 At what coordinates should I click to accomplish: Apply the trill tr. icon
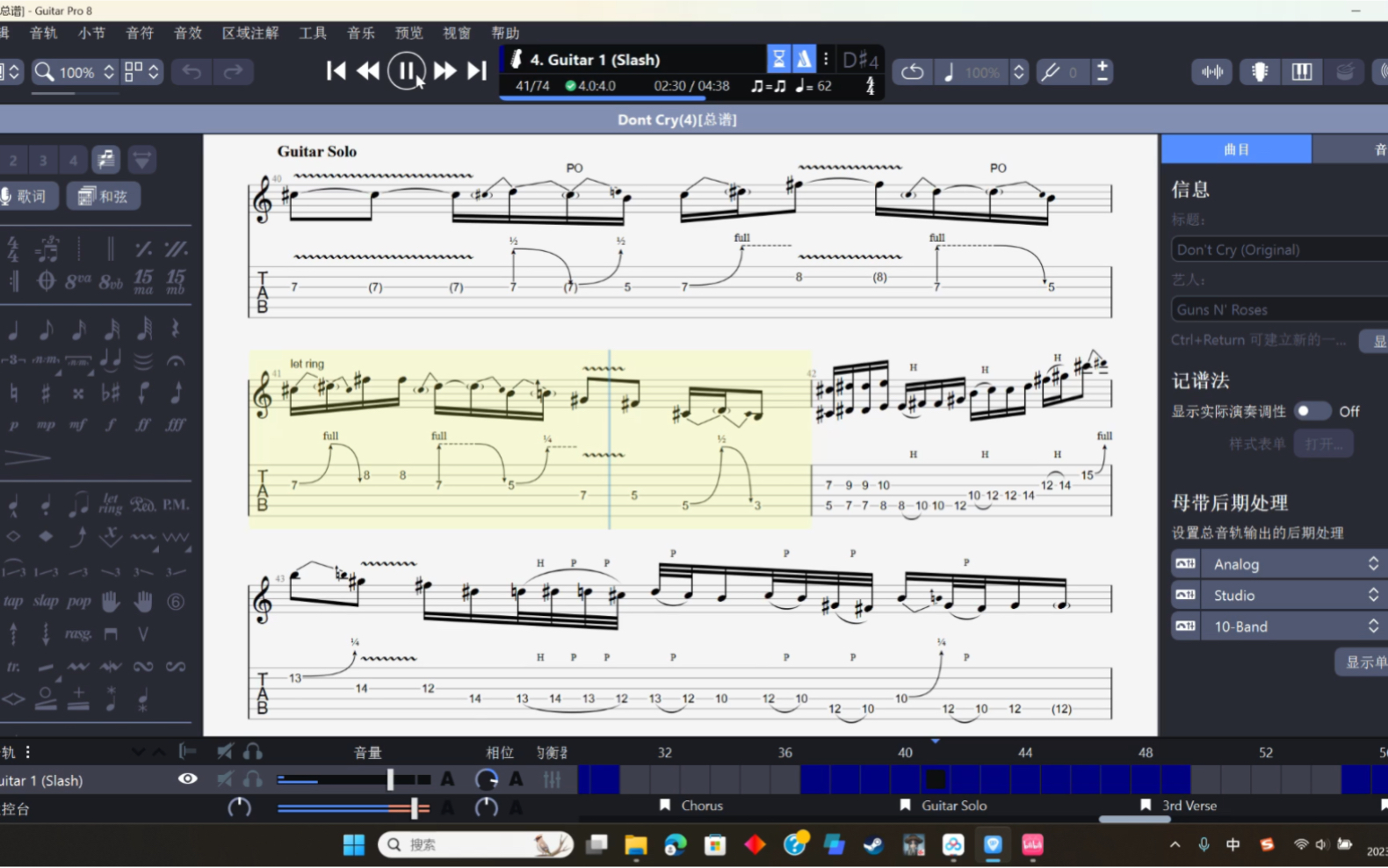click(13, 667)
